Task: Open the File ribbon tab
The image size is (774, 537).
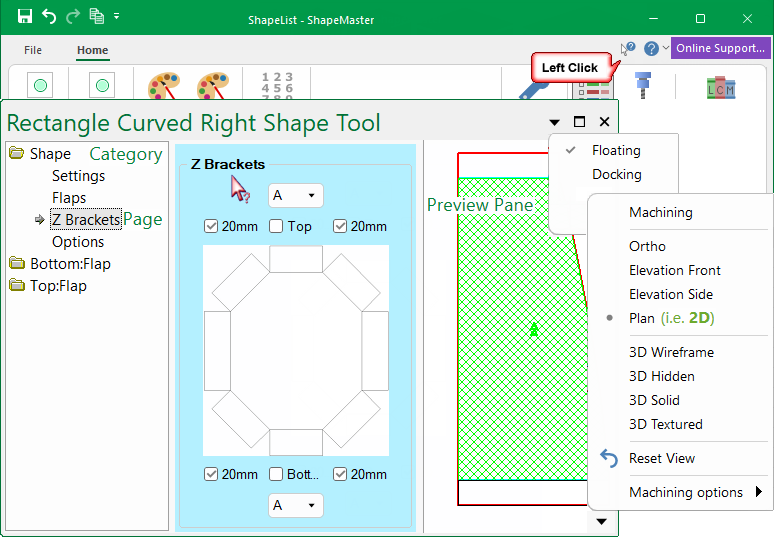Action: tap(33, 50)
